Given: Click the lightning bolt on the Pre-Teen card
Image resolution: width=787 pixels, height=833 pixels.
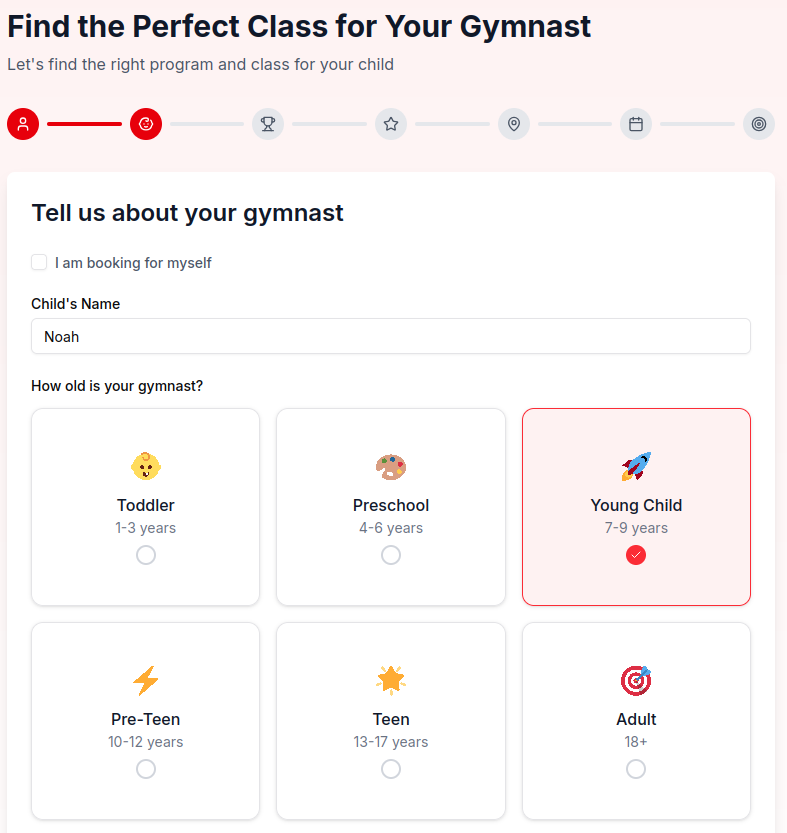Looking at the screenshot, I should [145, 679].
